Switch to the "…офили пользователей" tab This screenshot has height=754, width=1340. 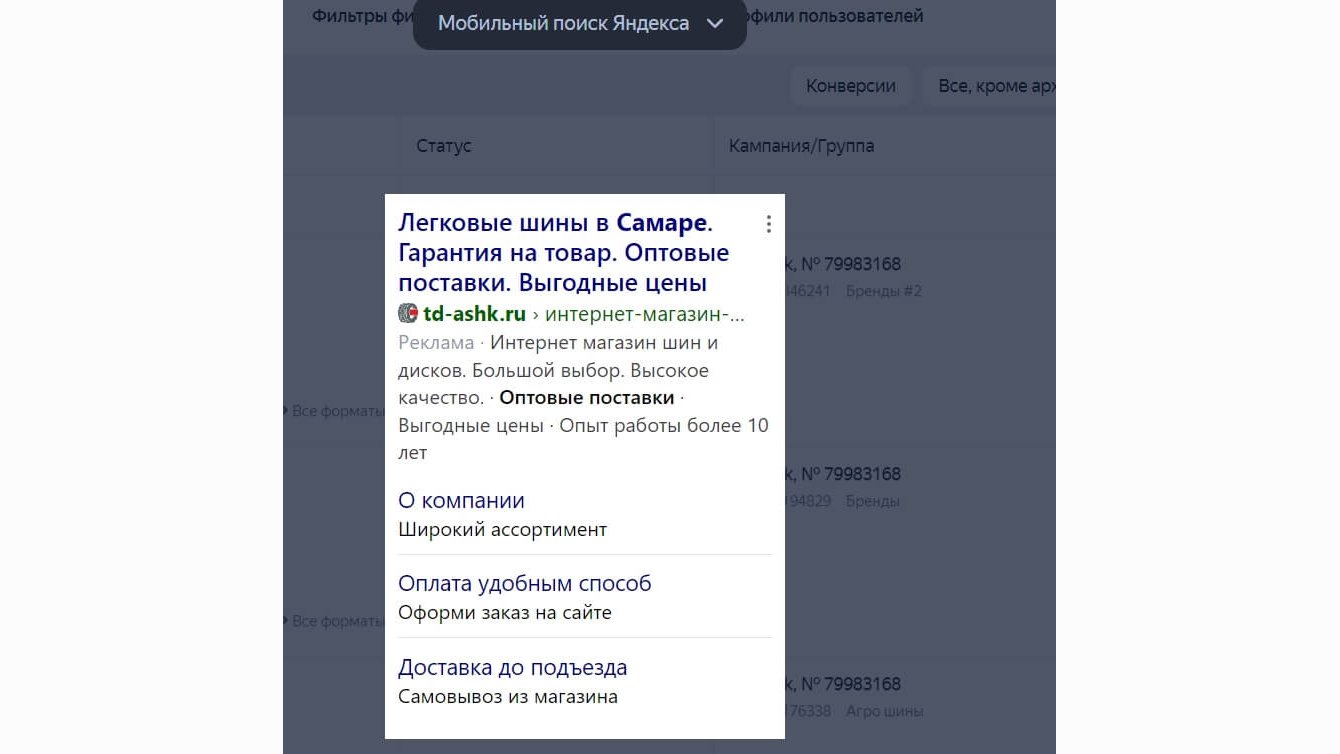[x=837, y=16]
